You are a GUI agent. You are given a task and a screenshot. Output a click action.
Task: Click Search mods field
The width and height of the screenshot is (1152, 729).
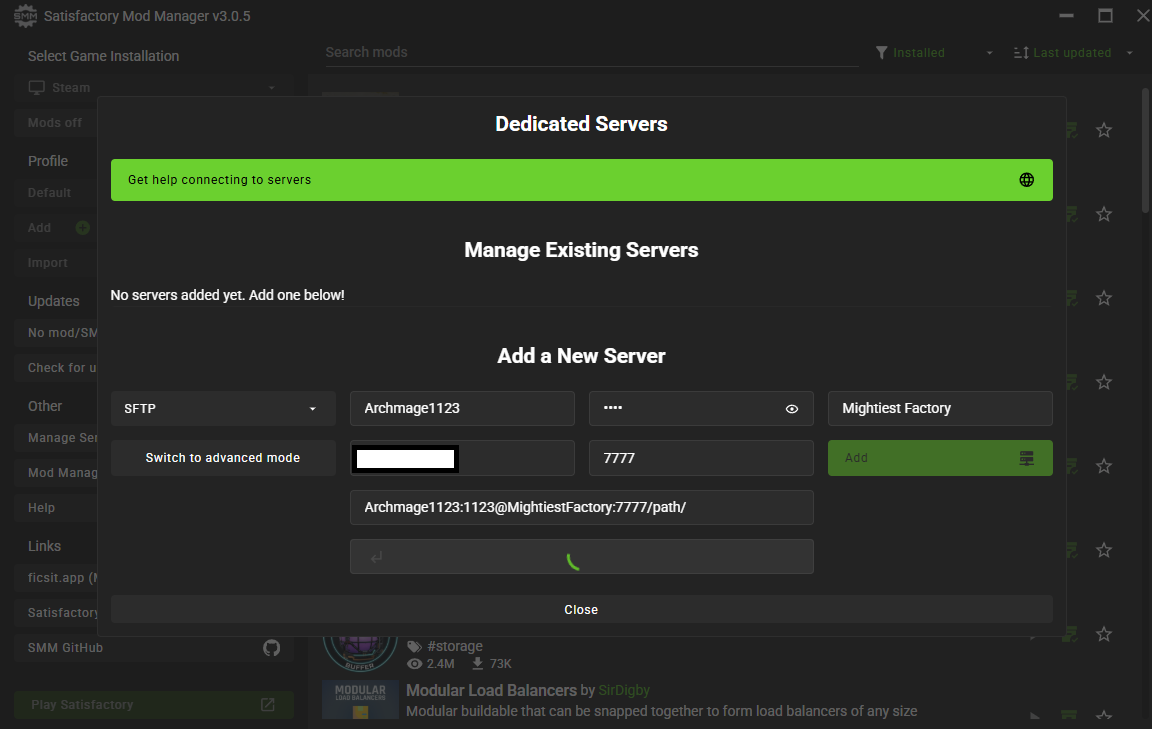pos(592,52)
